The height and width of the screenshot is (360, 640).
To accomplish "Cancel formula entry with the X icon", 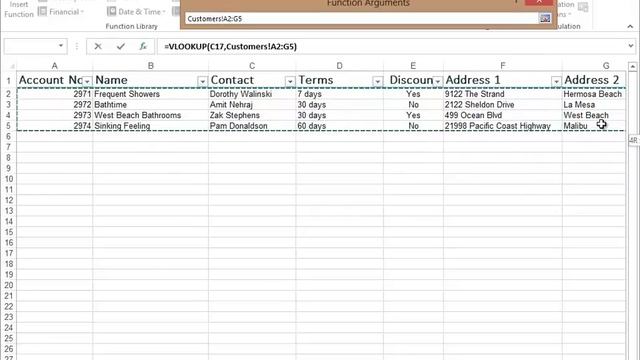I will (98, 47).
